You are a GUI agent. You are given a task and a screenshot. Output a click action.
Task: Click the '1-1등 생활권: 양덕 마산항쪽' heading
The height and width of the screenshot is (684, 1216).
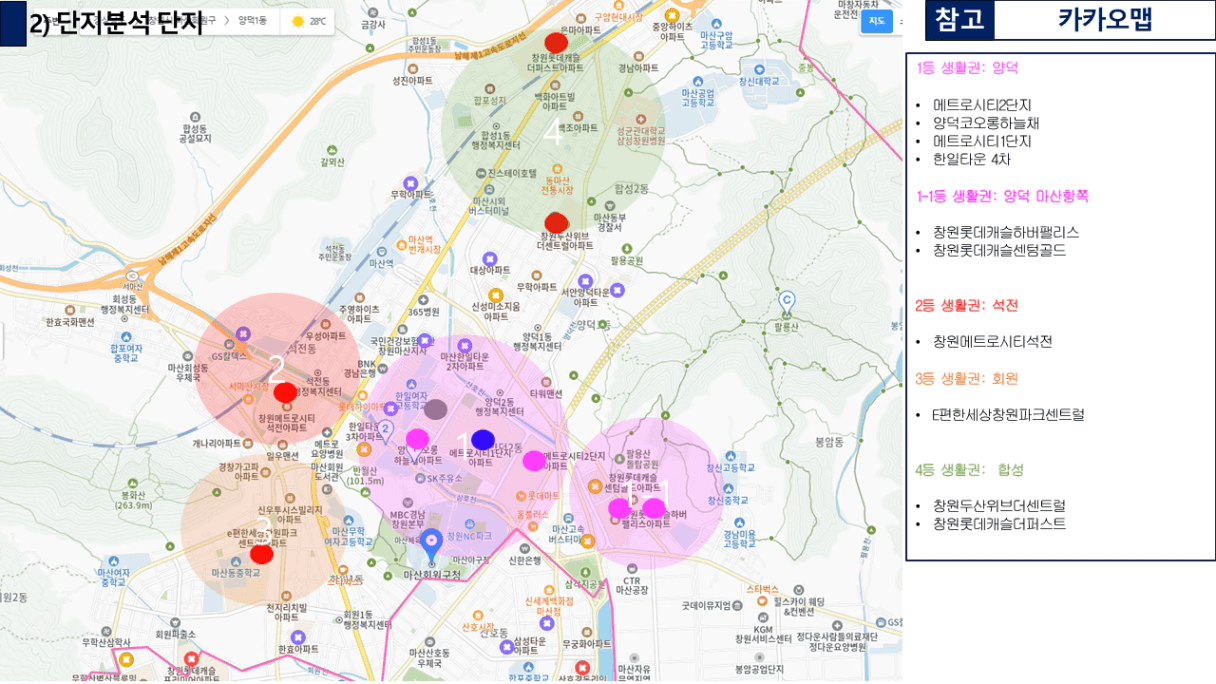coord(1003,196)
